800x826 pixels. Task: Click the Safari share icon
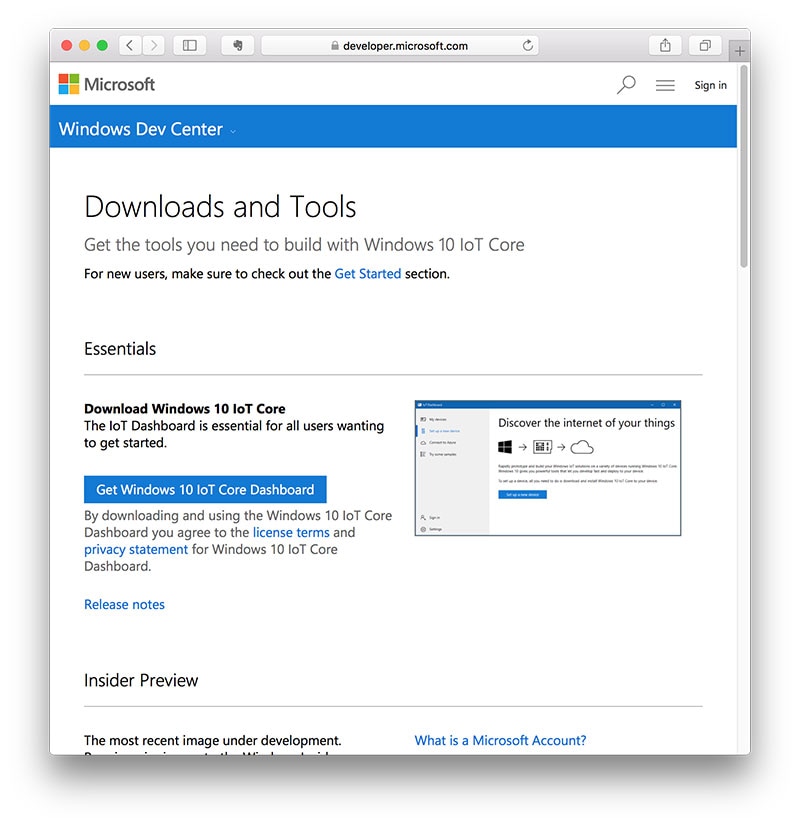pyautogui.click(x=664, y=45)
